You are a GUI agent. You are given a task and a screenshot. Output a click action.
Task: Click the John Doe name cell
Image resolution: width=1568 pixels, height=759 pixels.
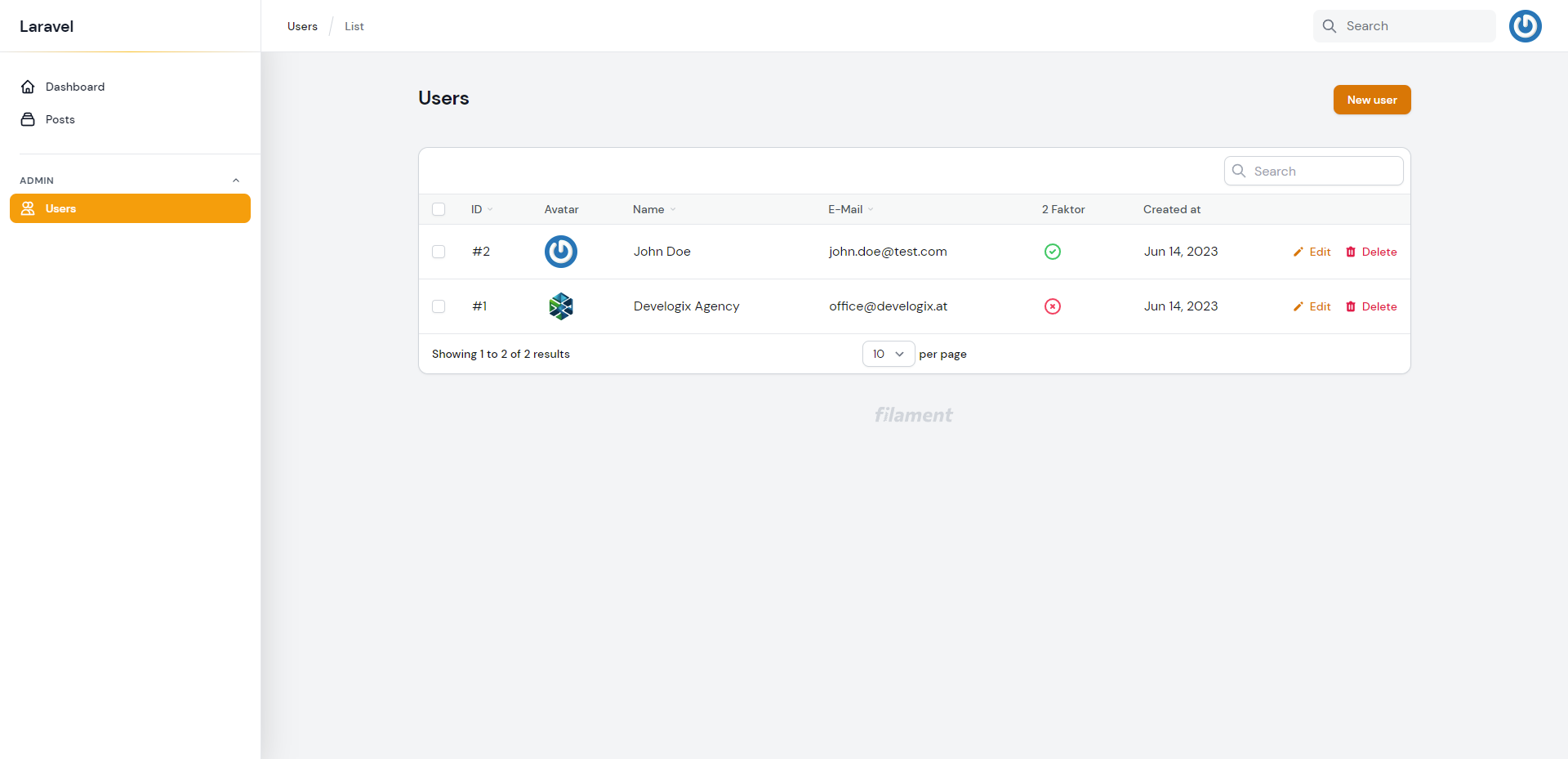click(x=662, y=252)
